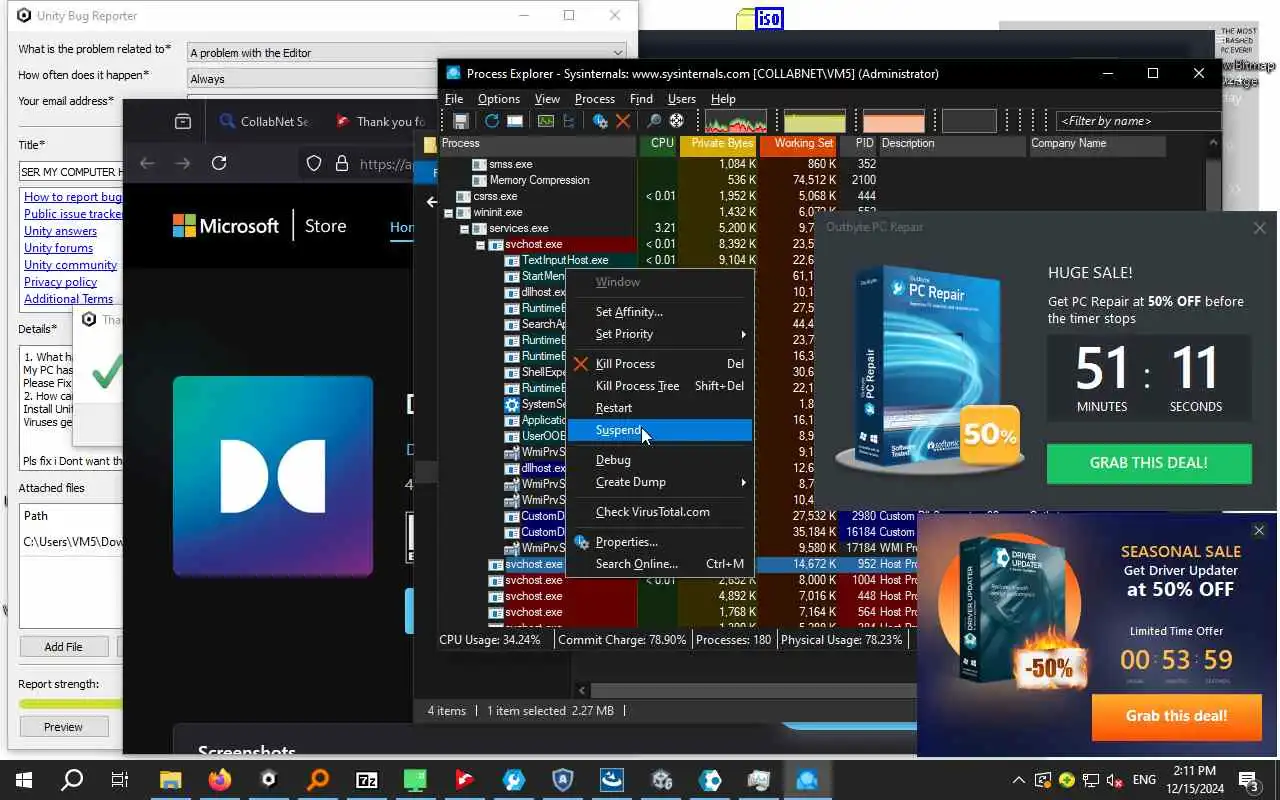Image resolution: width=1280 pixels, height=800 pixels.
Task: Close the Outbyte PC Repair ad
Action: click(x=1259, y=228)
